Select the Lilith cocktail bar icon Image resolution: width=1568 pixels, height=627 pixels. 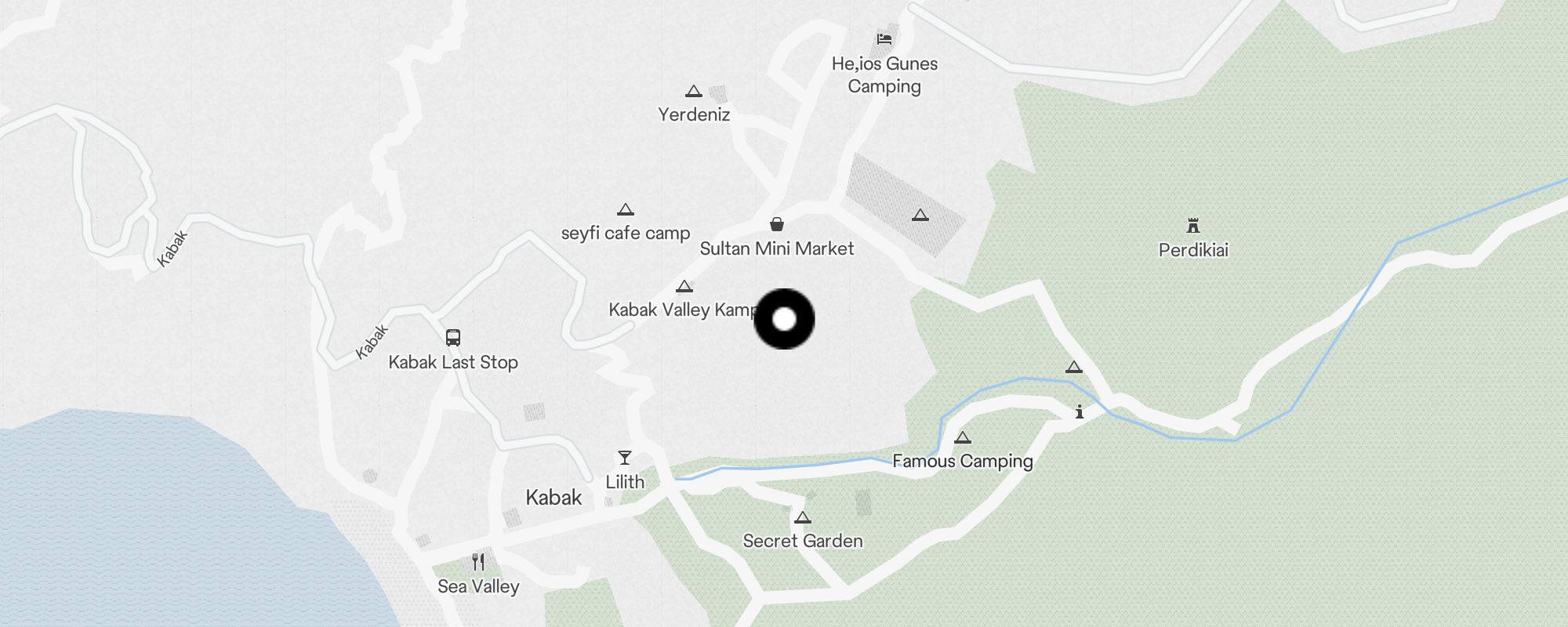click(x=624, y=458)
